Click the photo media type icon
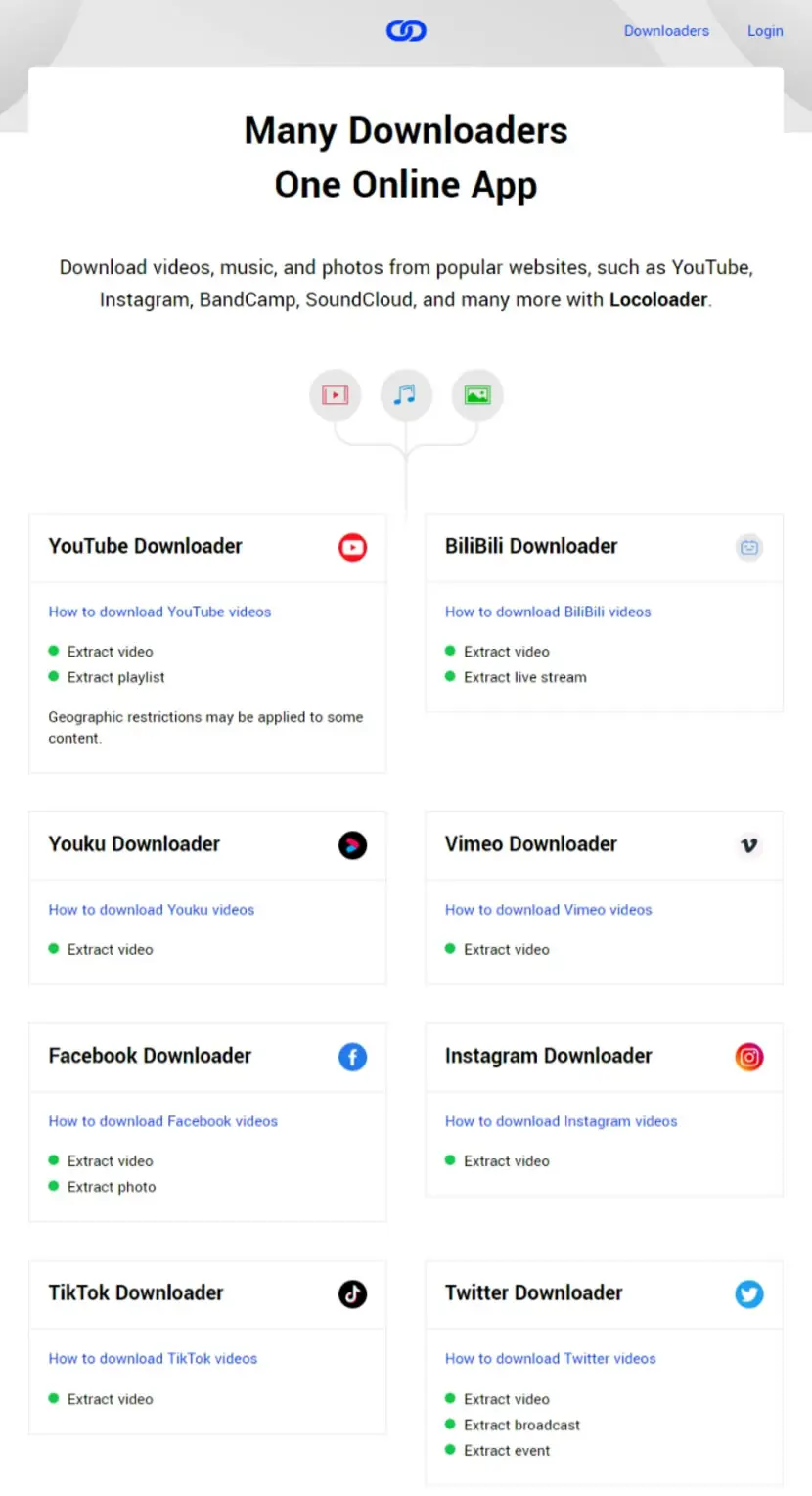This screenshot has width=812, height=1496. point(477,395)
